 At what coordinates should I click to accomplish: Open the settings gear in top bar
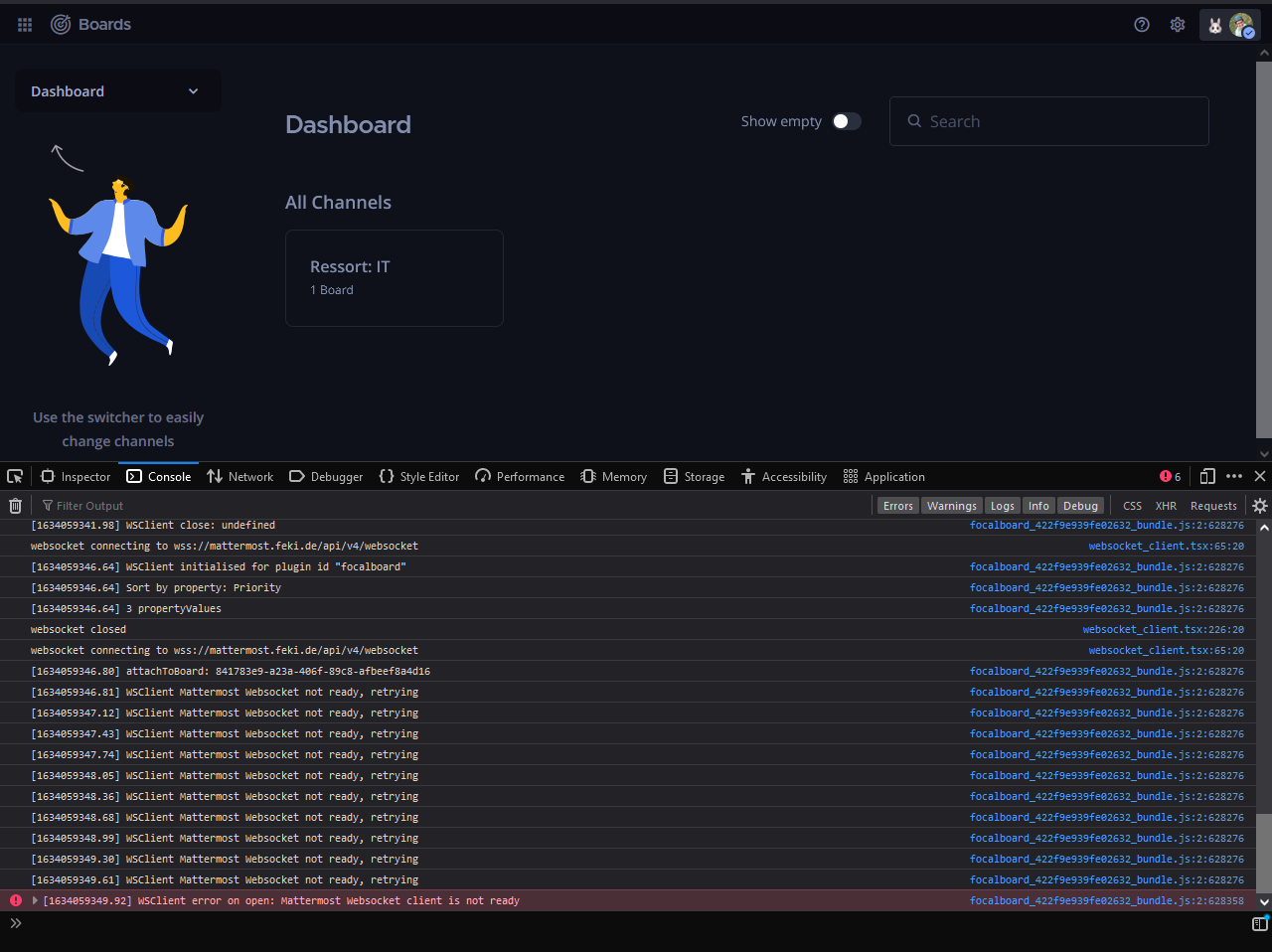coord(1178,25)
